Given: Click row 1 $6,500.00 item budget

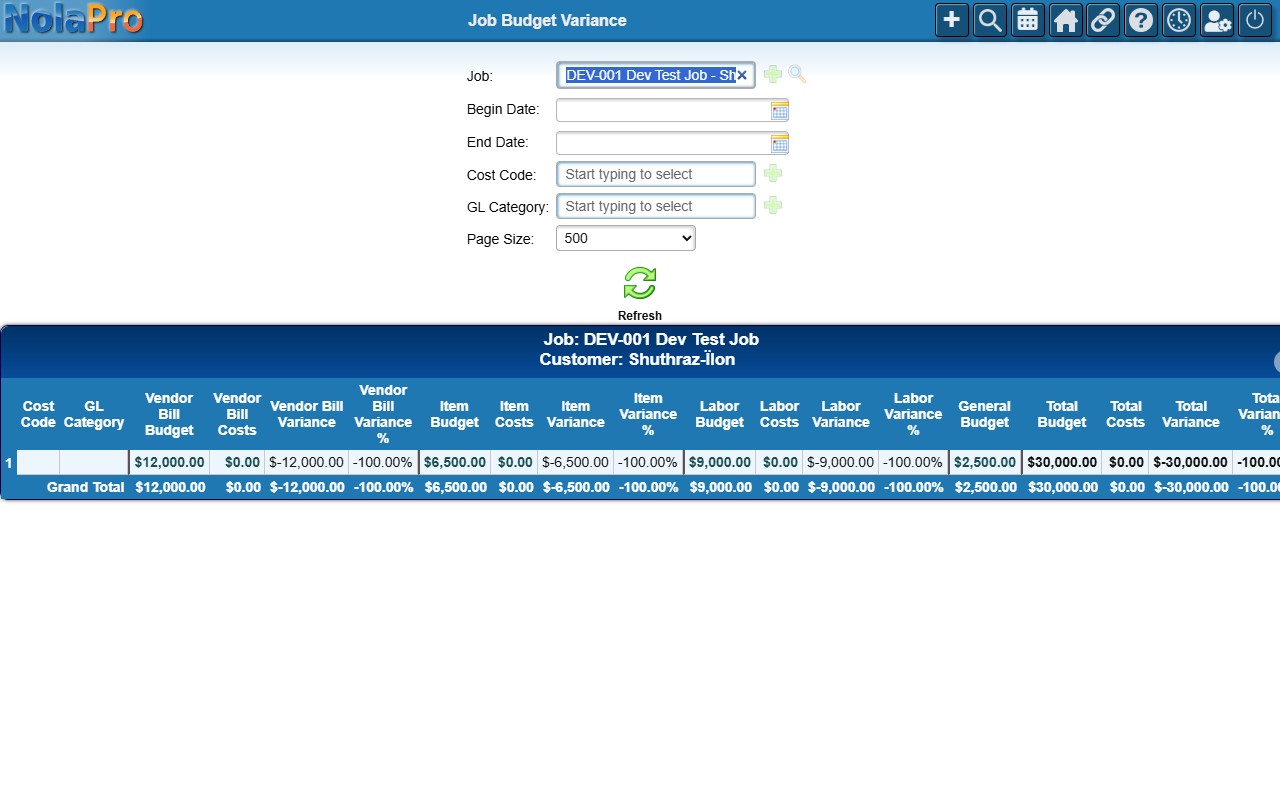Looking at the screenshot, I should [454, 463].
